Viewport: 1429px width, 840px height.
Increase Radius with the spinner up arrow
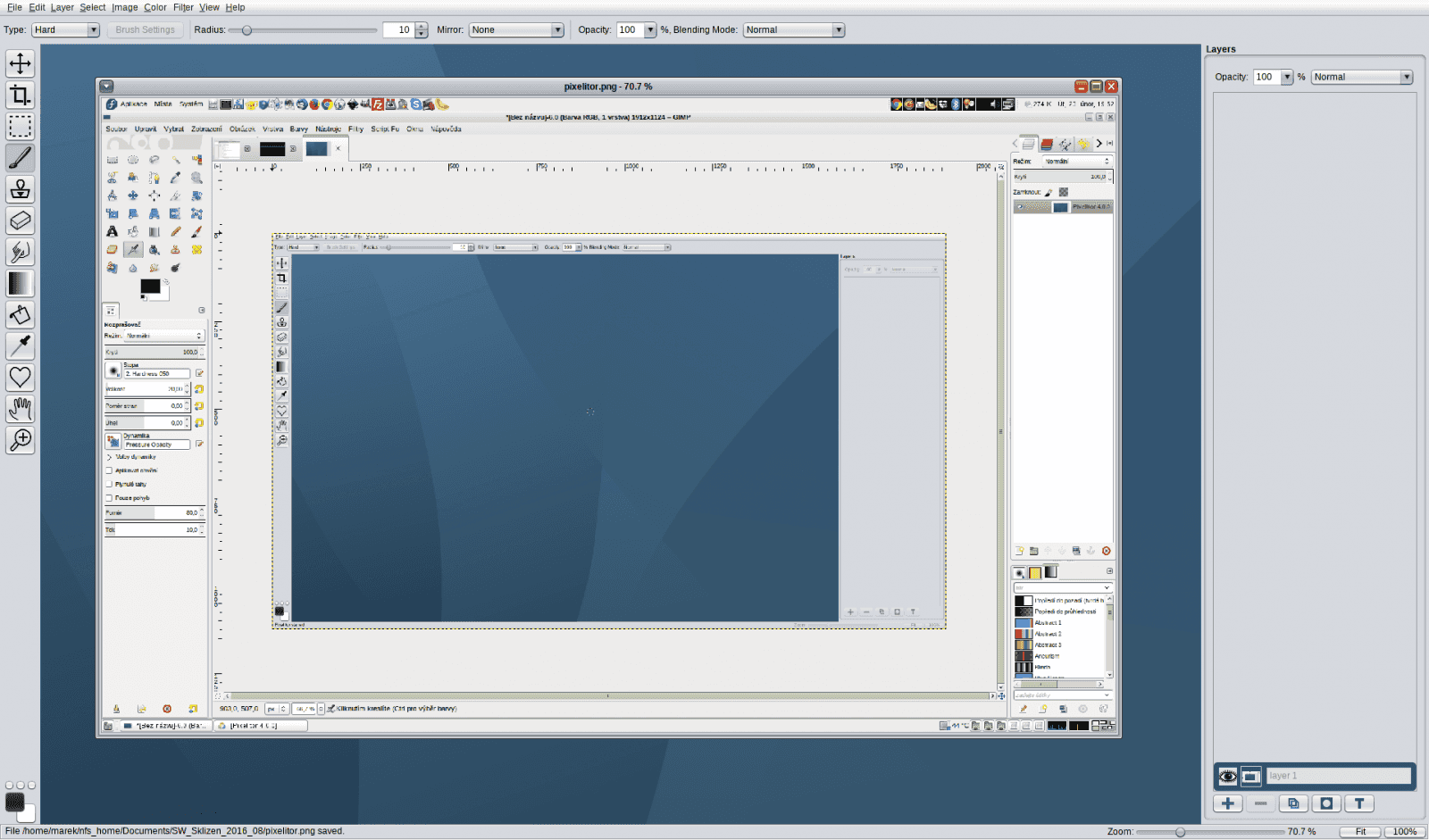tap(422, 26)
